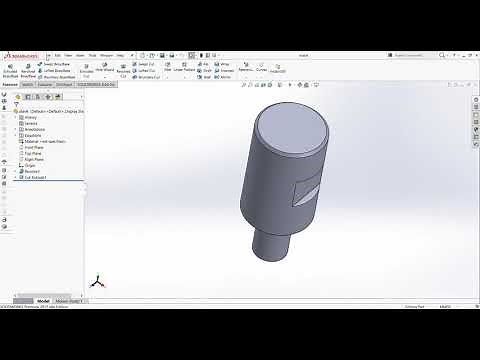Open the View menu
This screenshot has height=360, width=480.
pyautogui.click(x=68, y=55)
